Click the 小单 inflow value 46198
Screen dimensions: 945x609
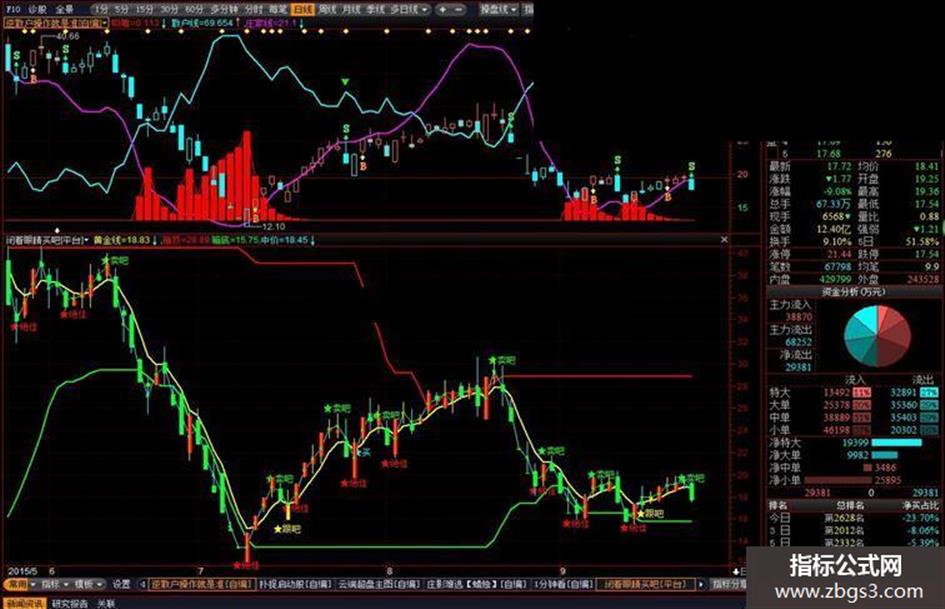[837, 430]
